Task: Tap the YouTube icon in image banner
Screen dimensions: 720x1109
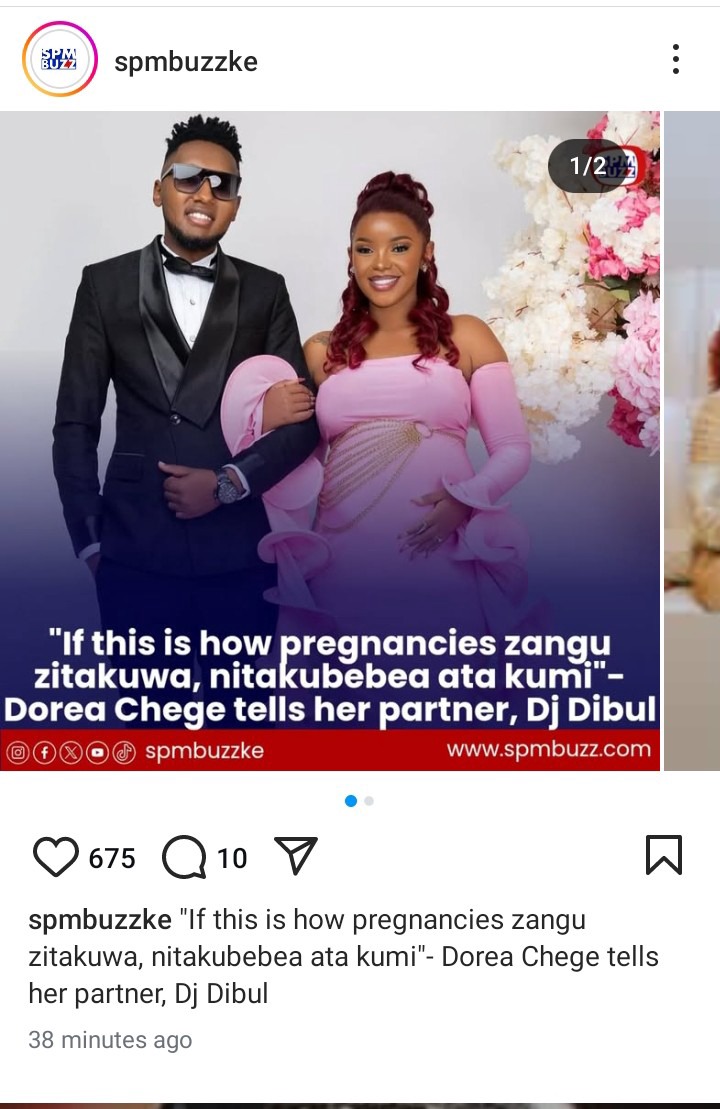Action: [98, 753]
